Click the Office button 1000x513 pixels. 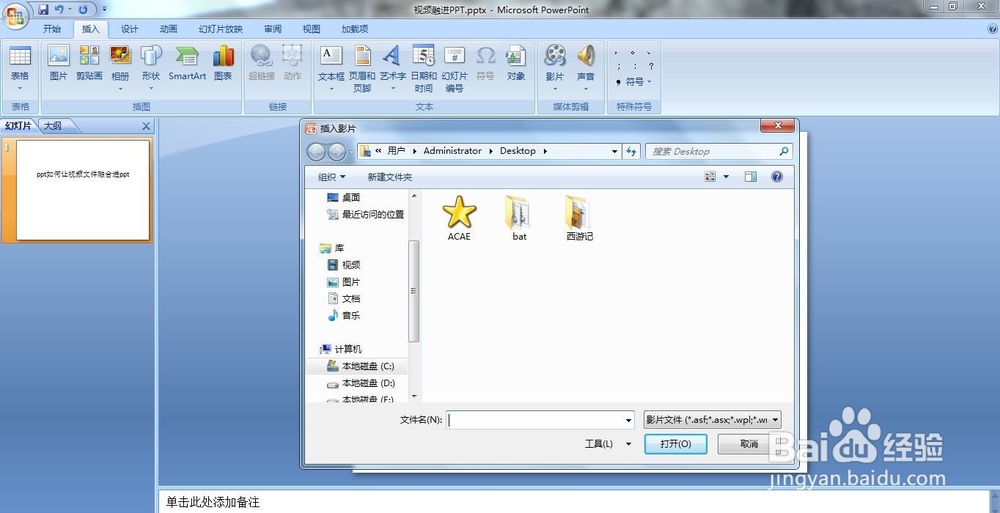14,15
